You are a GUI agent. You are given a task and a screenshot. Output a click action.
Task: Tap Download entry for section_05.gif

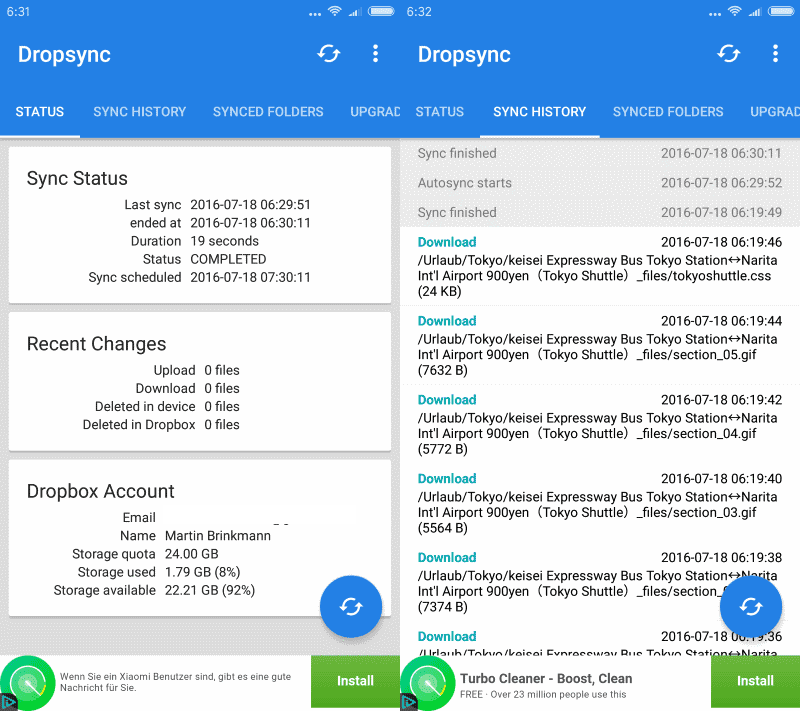(x=599, y=345)
